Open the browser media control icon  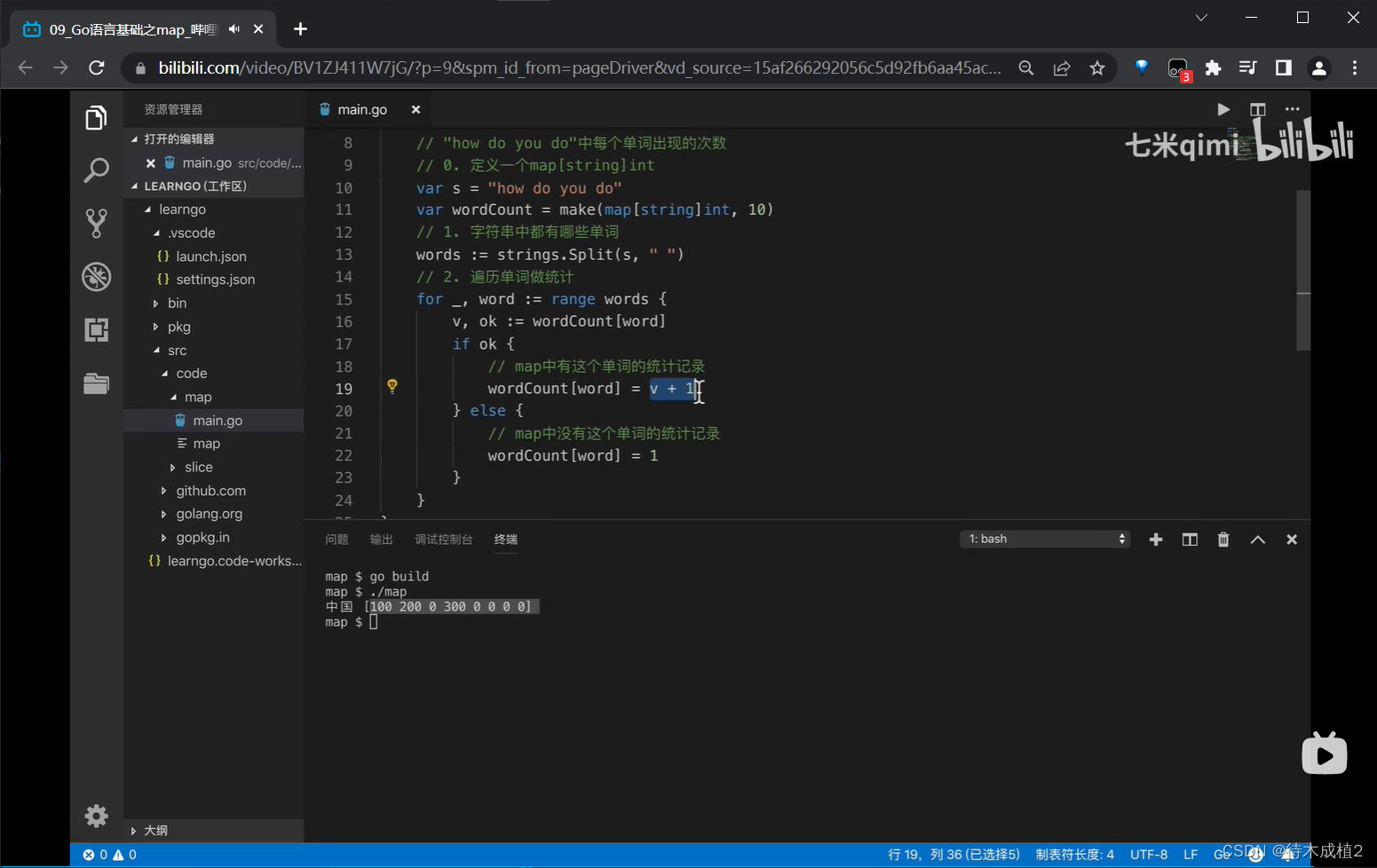[x=1248, y=67]
